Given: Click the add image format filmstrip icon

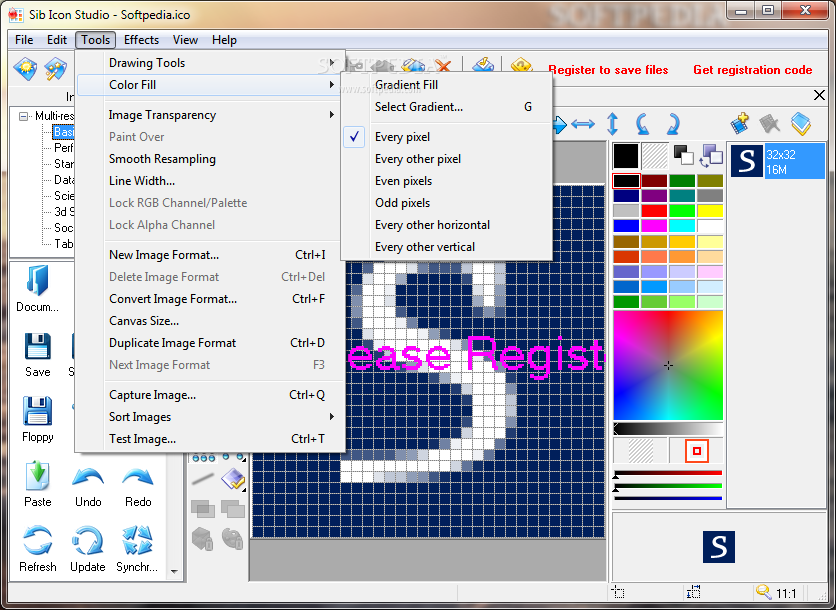Looking at the screenshot, I should pos(739,124).
